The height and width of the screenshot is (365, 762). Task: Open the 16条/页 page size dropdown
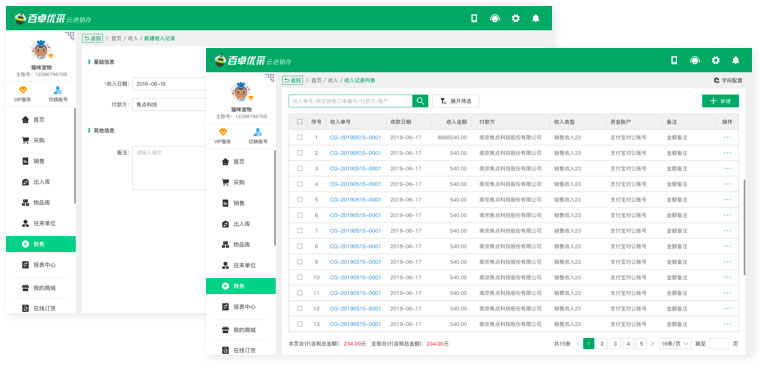coord(675,344)
